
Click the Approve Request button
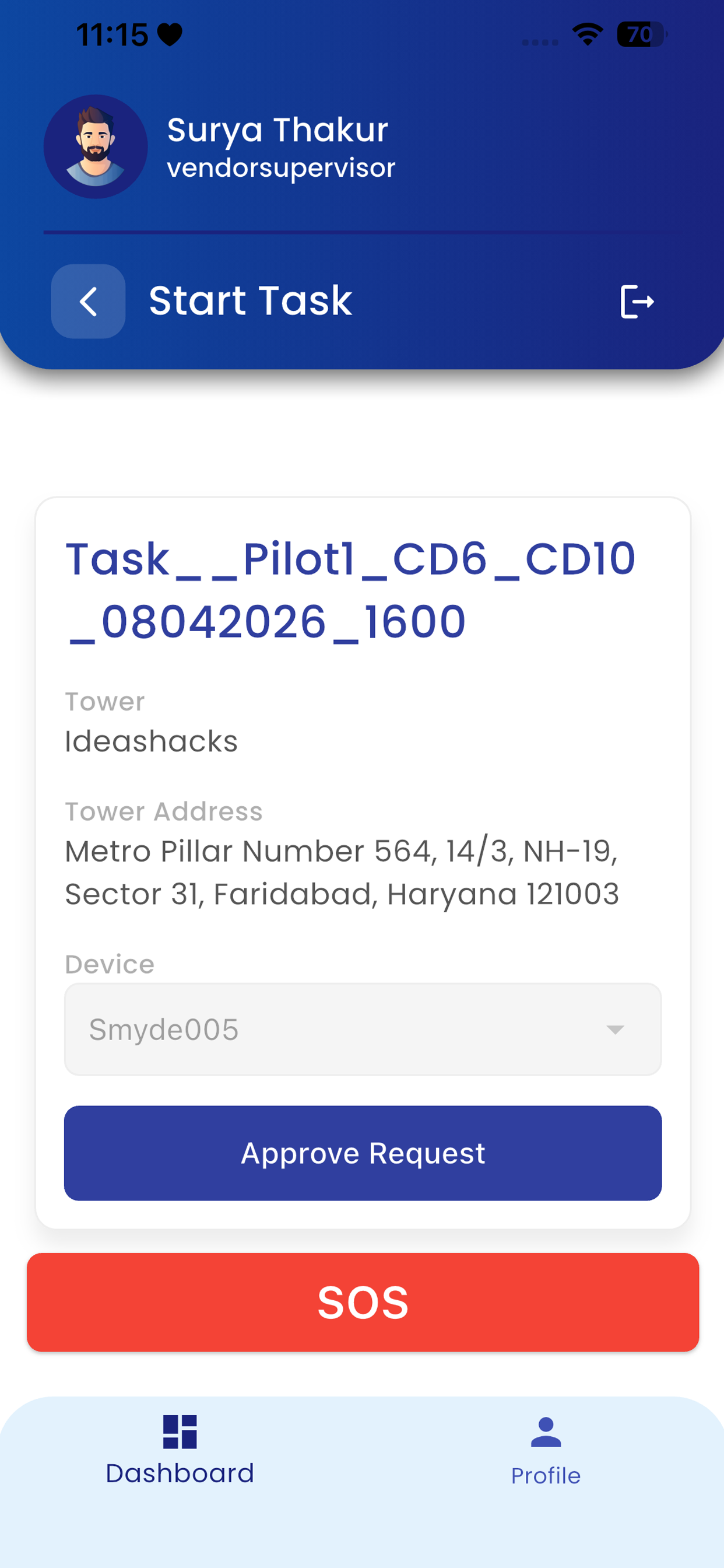[x=363, y=1153]
